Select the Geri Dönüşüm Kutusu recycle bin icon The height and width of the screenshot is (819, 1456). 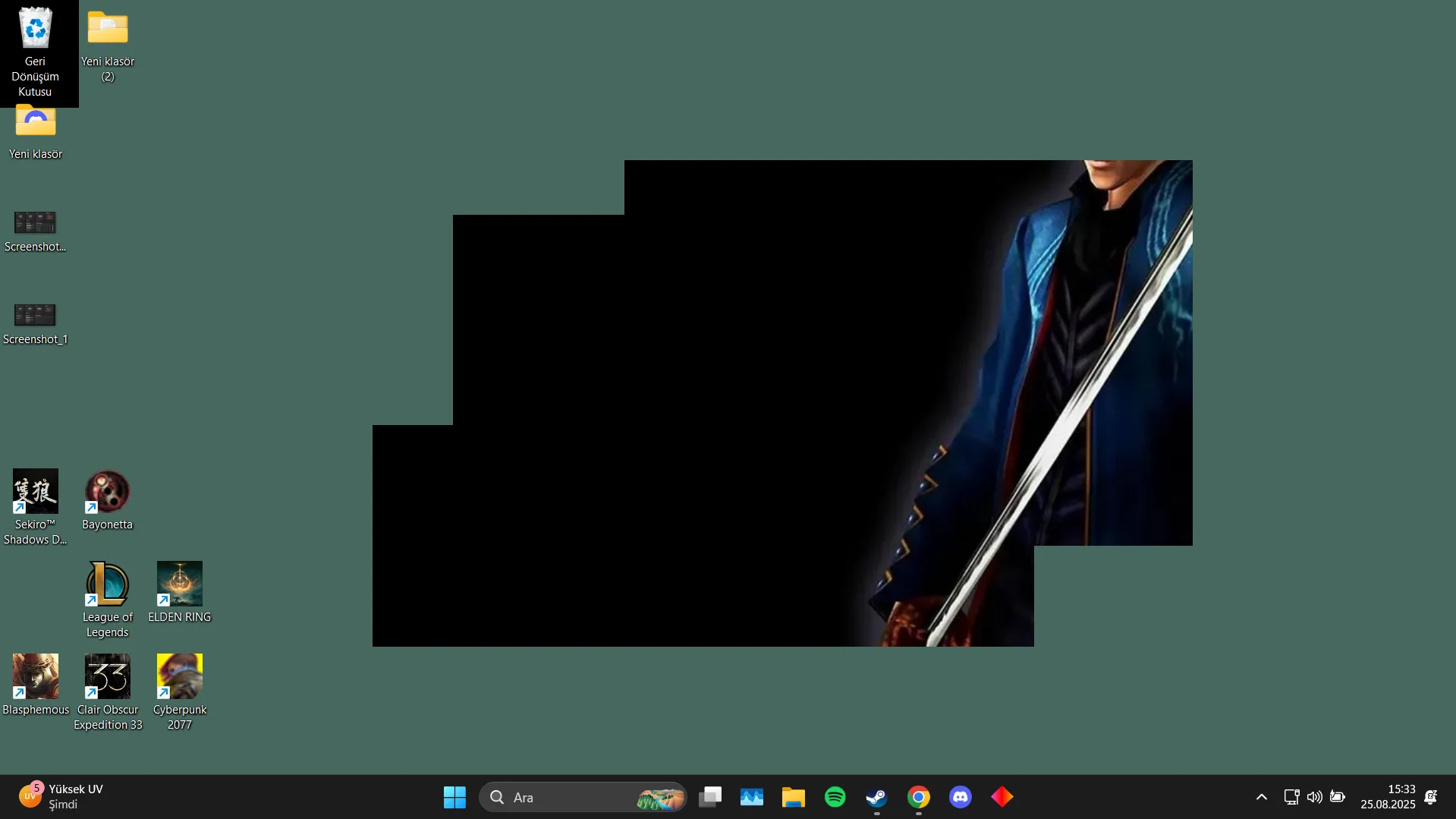(x=35, y=52)
